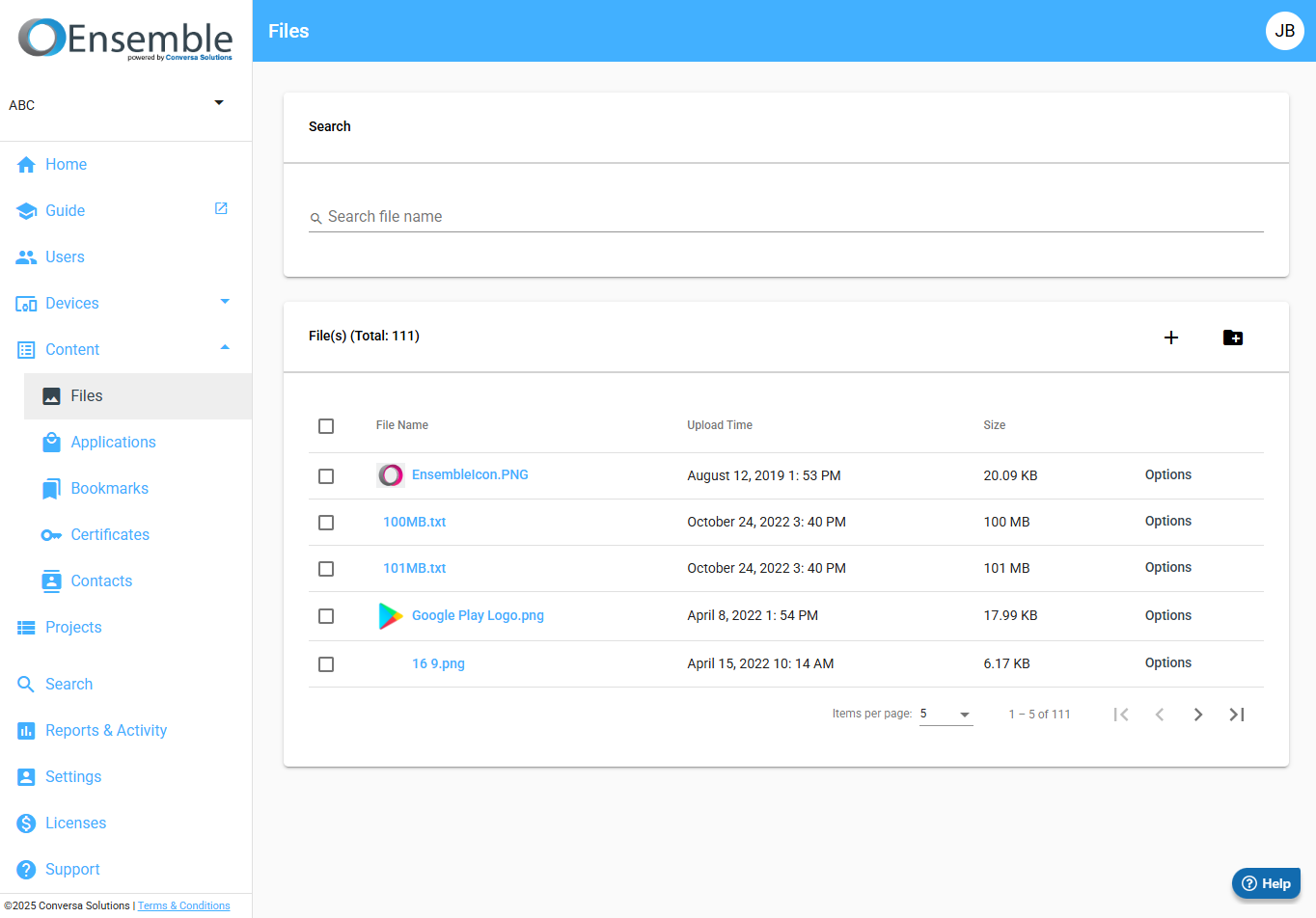
Task: Open Terms & Conditions link
Action: [x=183, y=905]
